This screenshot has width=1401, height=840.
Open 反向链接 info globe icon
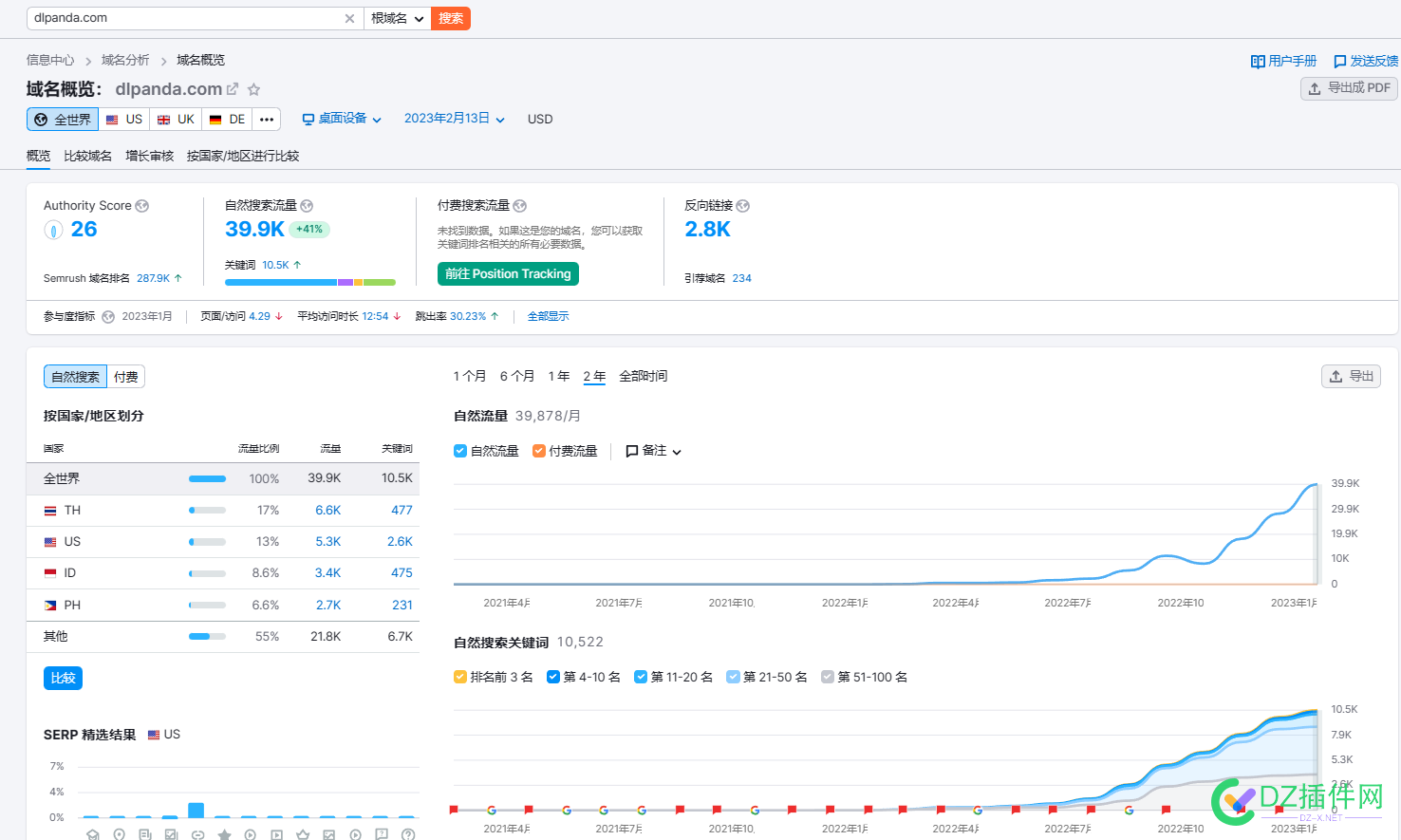pyautogui.click(x=743, y=206)
